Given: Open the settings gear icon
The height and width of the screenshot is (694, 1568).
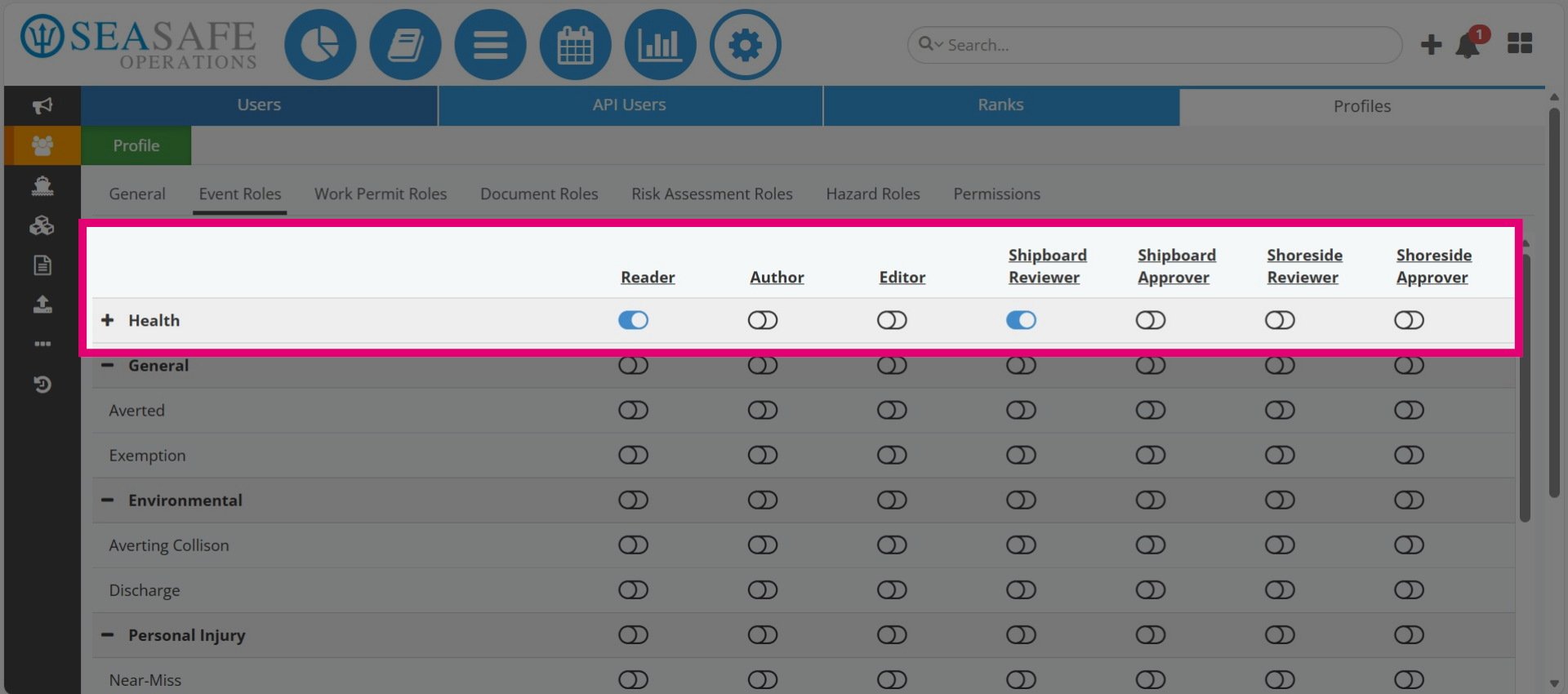Looking at the screenshot, I should 745,45.
